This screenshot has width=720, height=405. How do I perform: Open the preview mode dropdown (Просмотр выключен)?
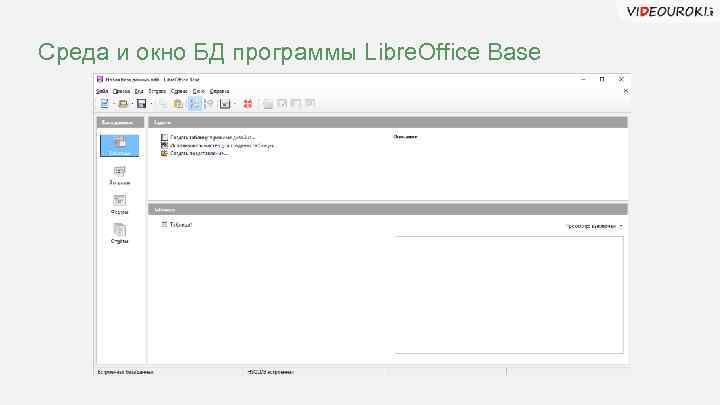[595, 226]
